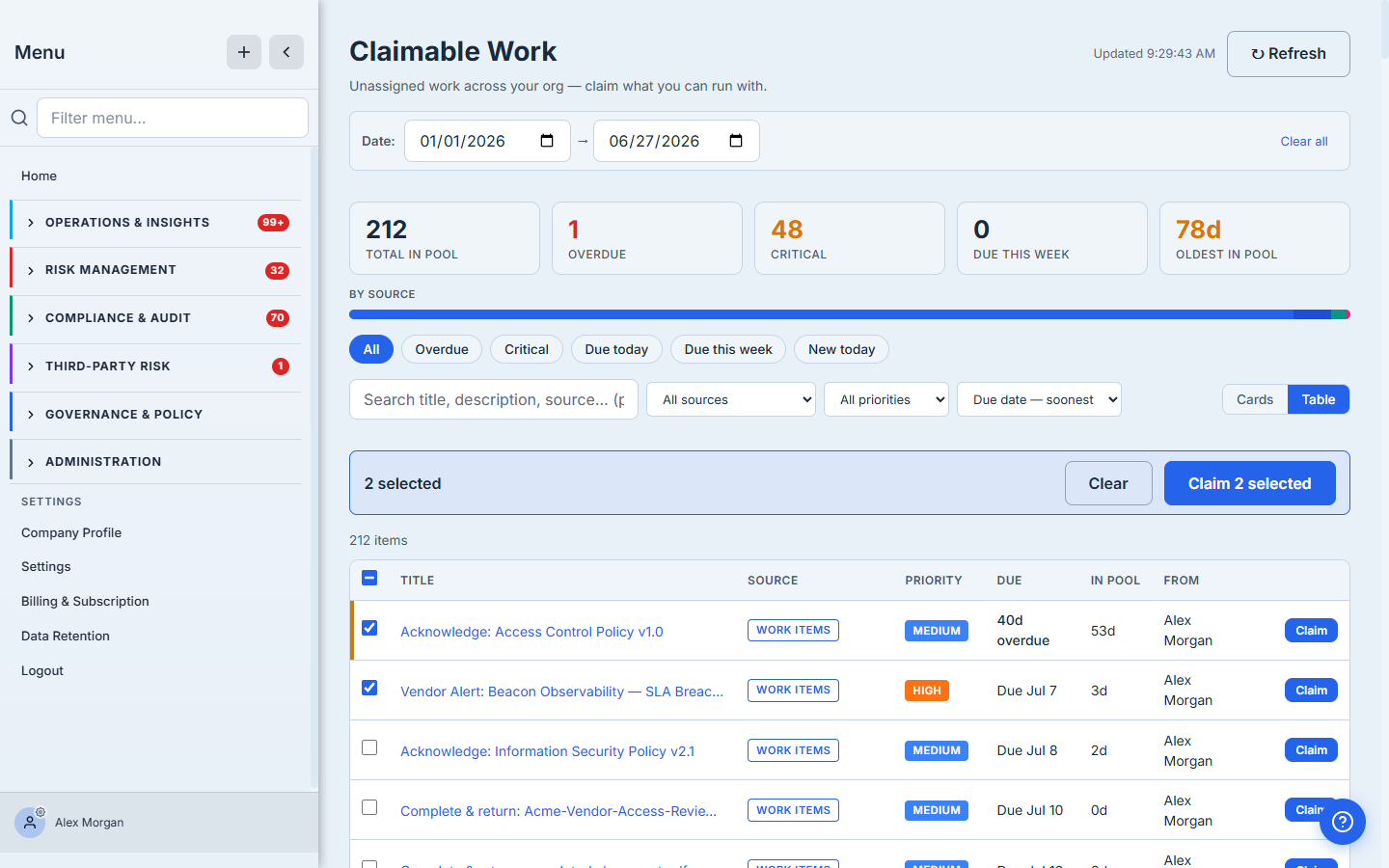Click the Clear all link
The height and width of the screenshot is (868, 1389).
pyautogui.click(x=1304, y=141)
